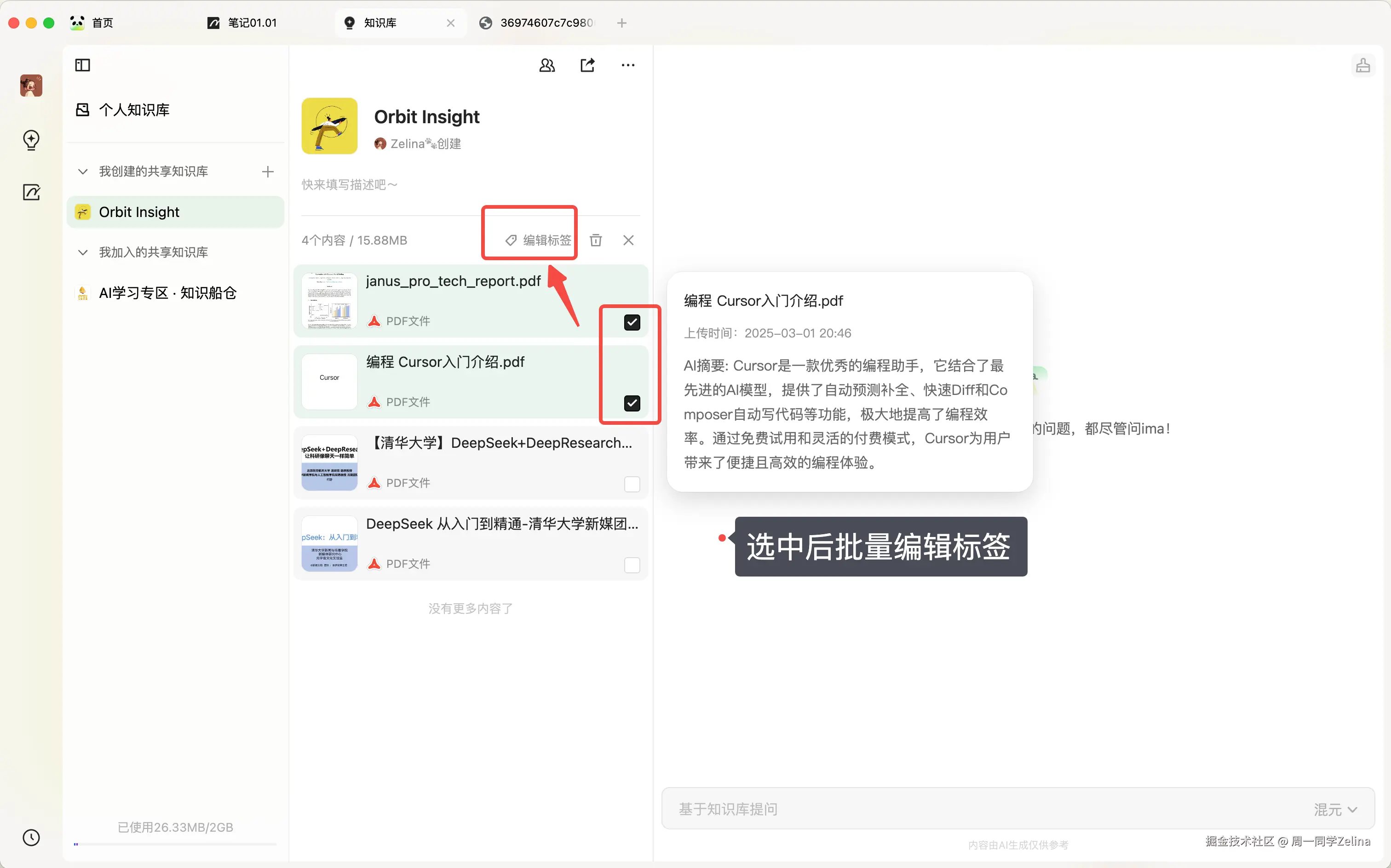
Task: Switch to the 笔记01.01 tab
Action: pos(252,23)
